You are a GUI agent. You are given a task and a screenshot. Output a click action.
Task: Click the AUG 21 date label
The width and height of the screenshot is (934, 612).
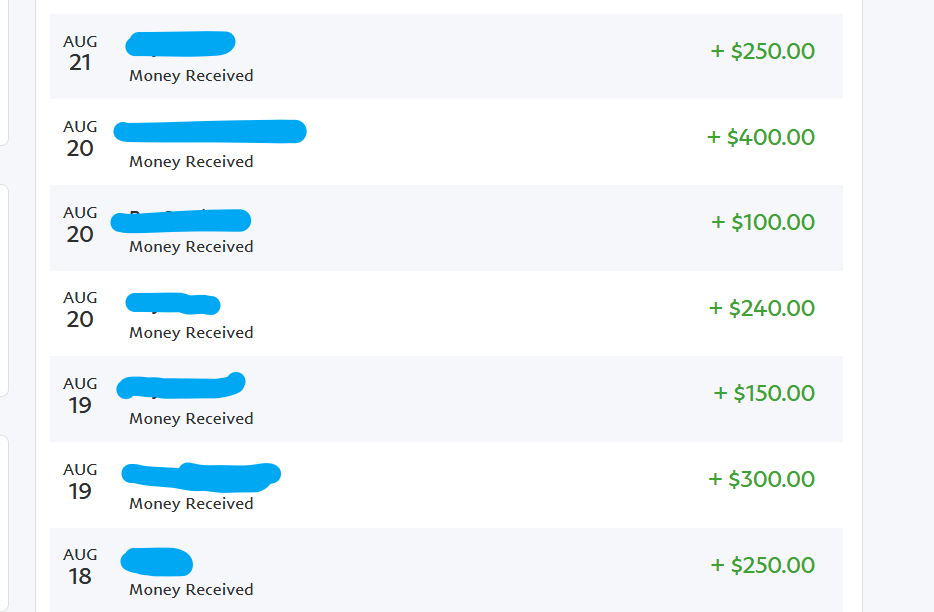tap(80, 53)
